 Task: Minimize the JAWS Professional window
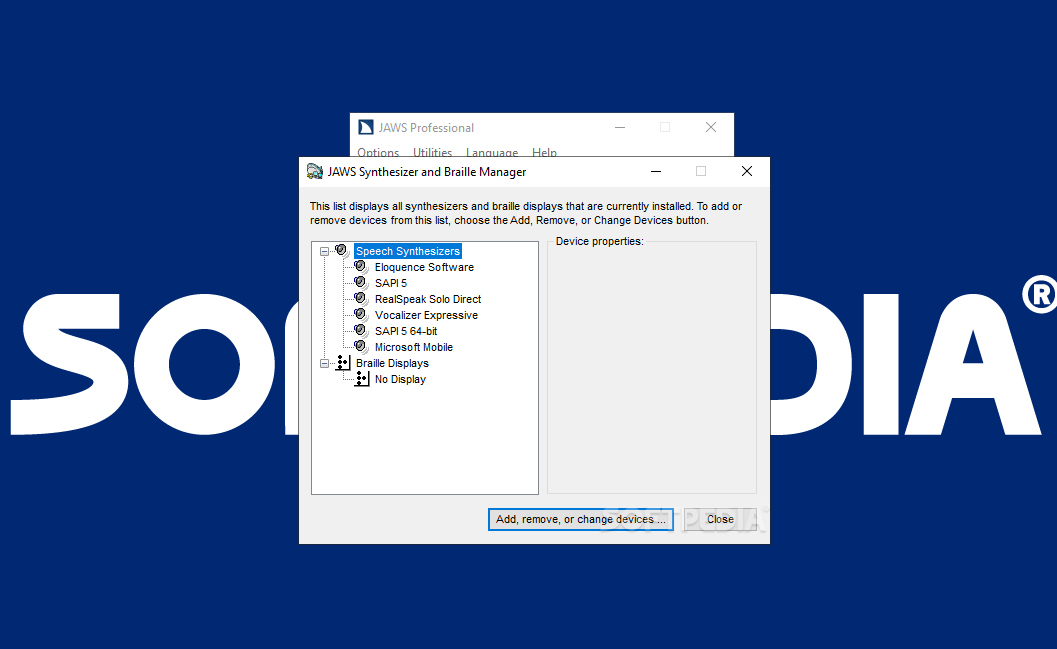(620, 127)
